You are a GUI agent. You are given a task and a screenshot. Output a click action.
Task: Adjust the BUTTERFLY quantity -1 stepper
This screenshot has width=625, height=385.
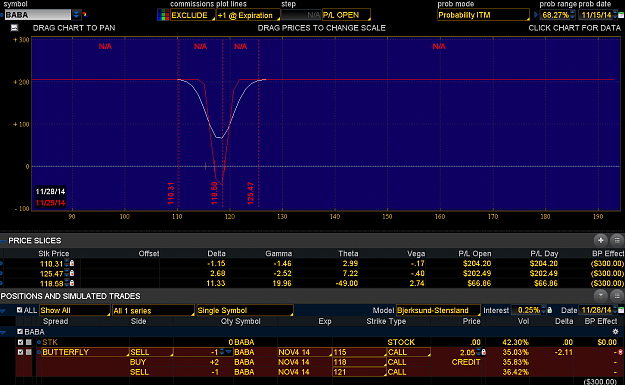[x=222, y=352]
